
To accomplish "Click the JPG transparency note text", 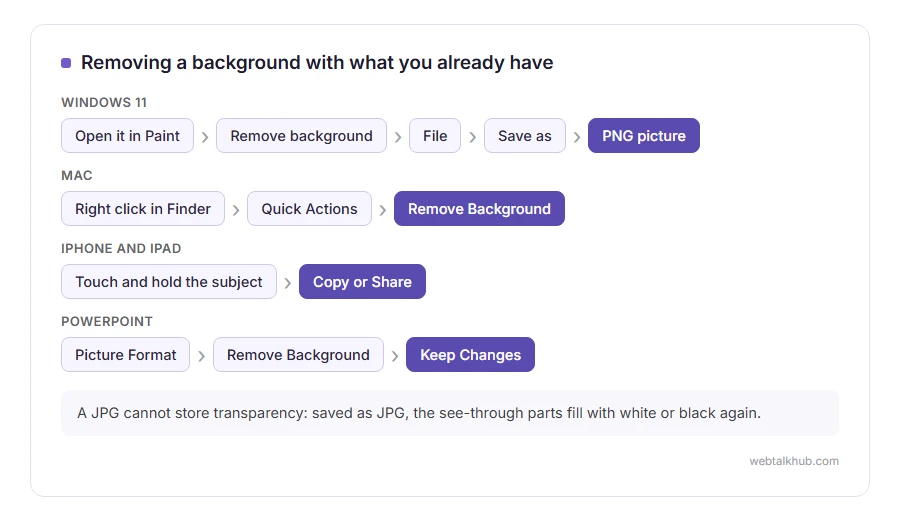I will (419, 413).
